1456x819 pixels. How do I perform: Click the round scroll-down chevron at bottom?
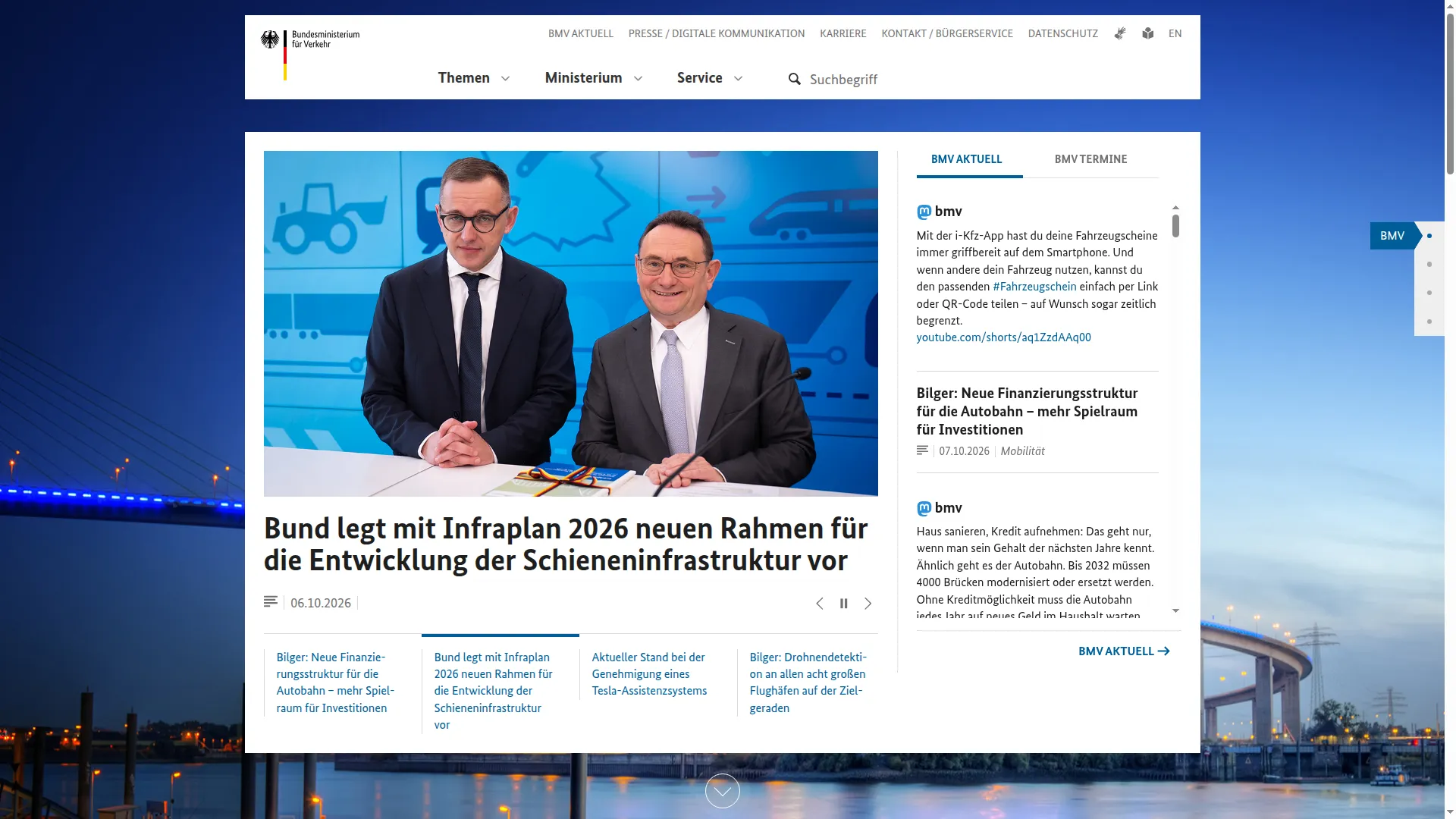coord(722,791)
